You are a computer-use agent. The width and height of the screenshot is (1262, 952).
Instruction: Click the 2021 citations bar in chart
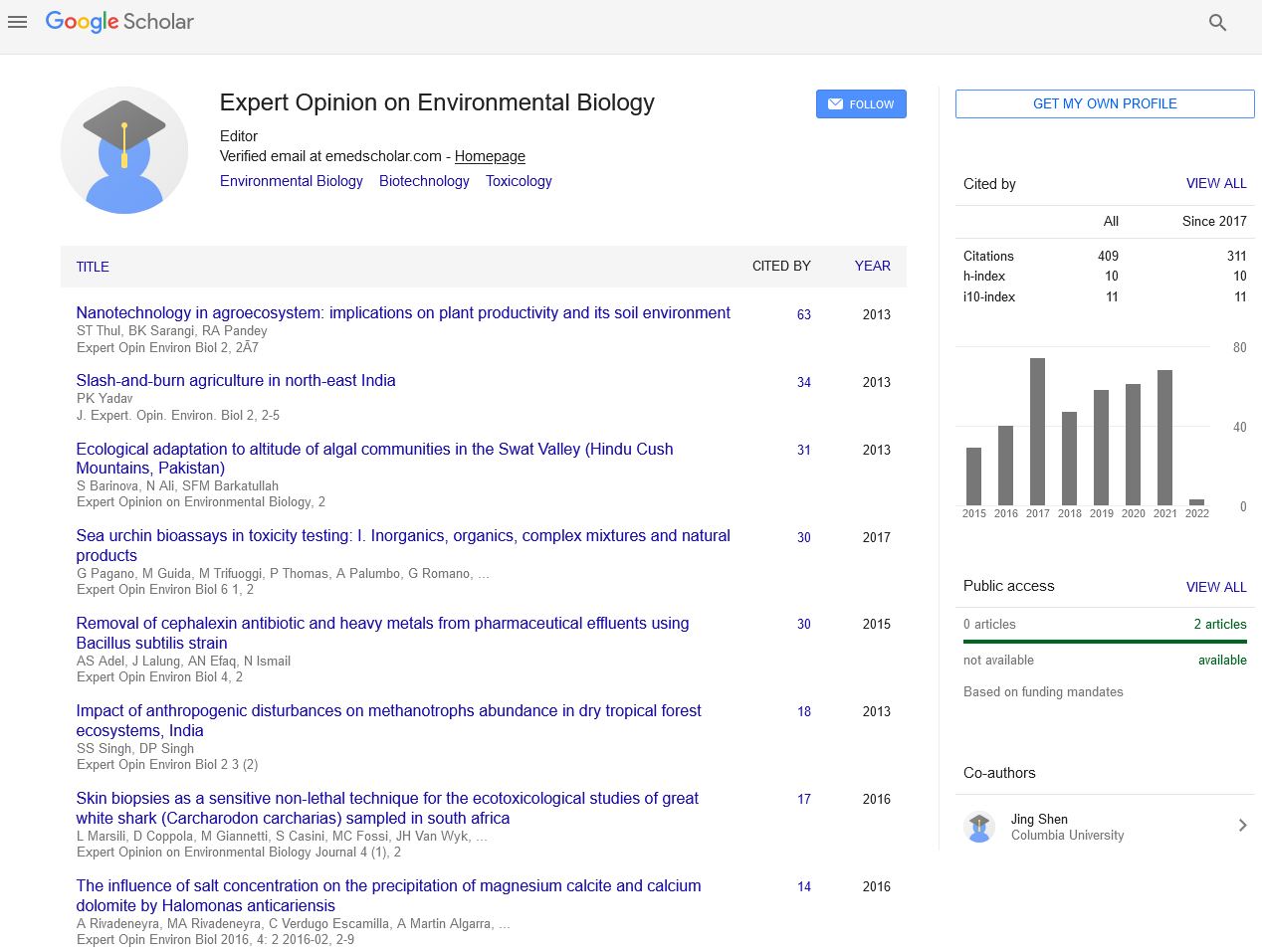pos(1164,438)
